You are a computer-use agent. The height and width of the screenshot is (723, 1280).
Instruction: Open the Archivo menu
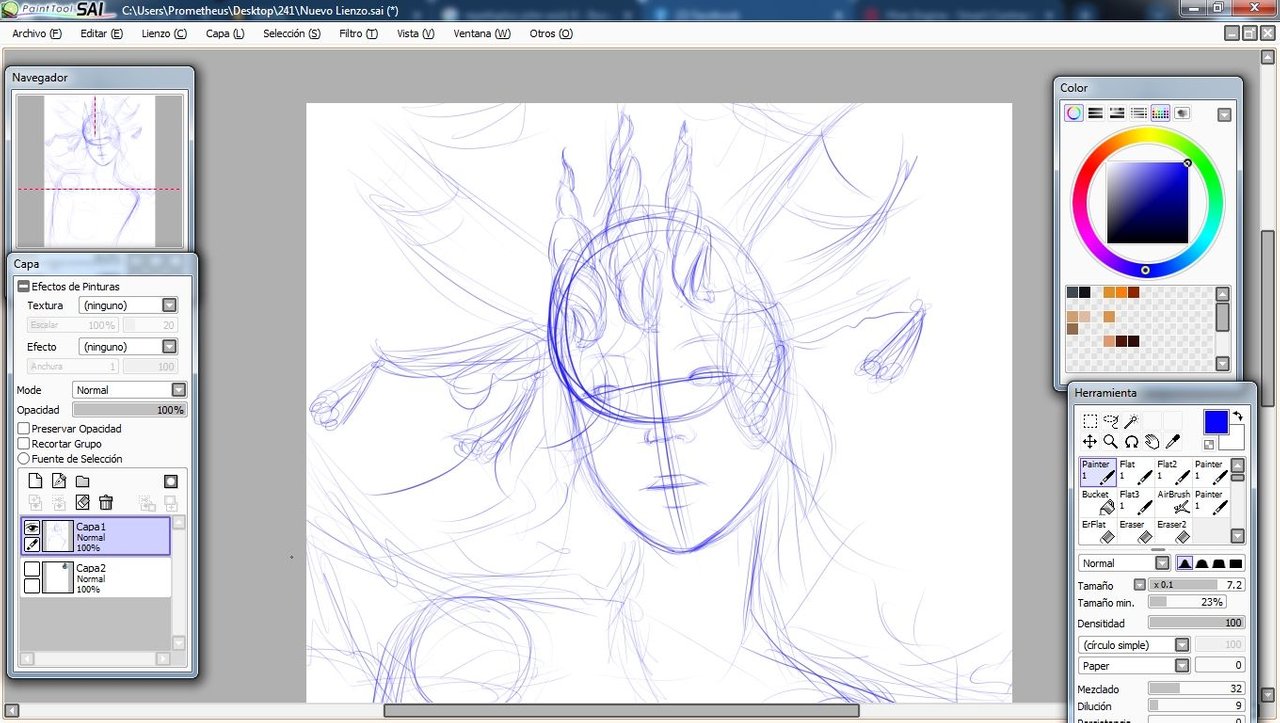point(37,33)
